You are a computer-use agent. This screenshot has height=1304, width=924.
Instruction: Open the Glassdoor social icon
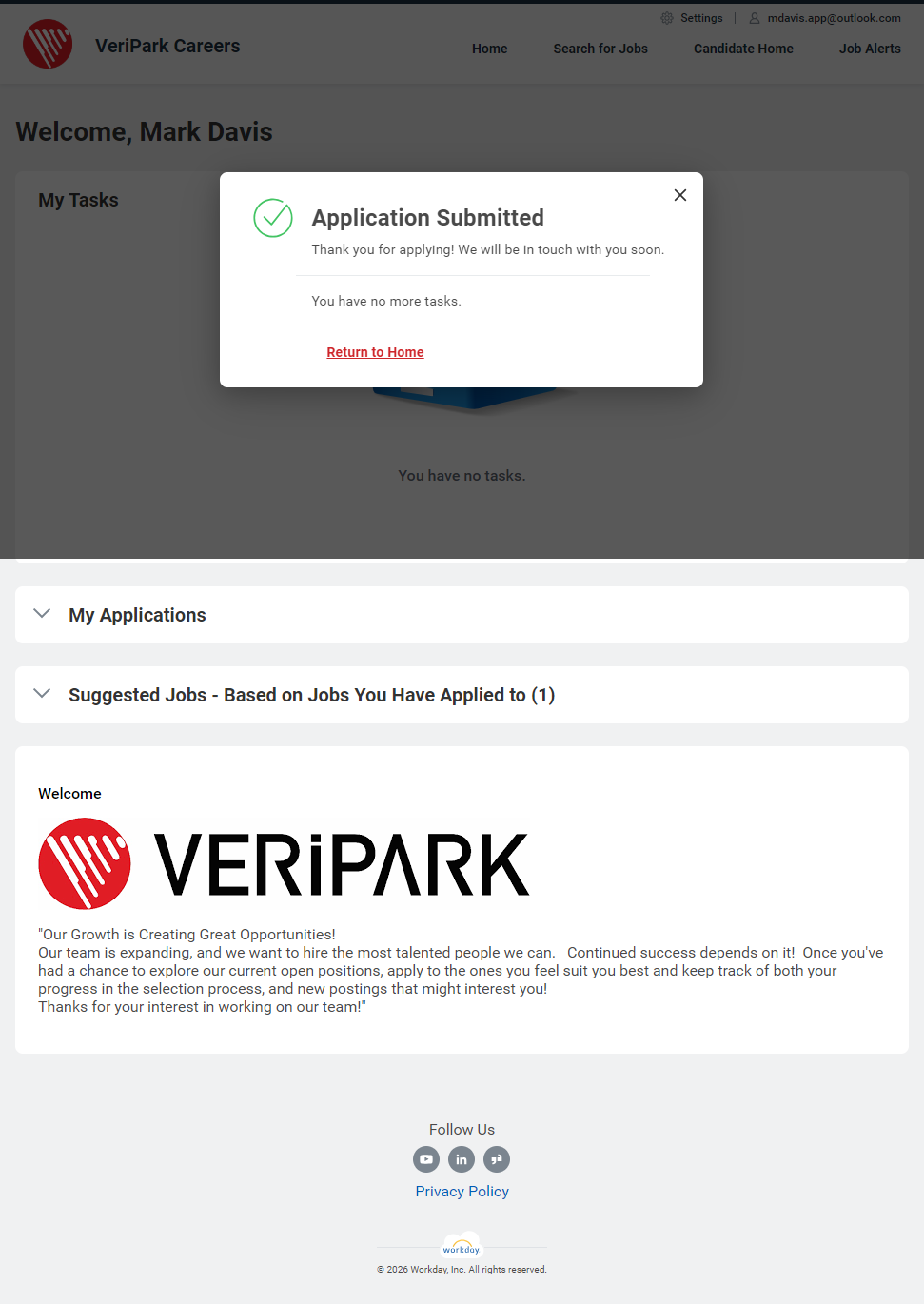click(x=497, y=1159)
